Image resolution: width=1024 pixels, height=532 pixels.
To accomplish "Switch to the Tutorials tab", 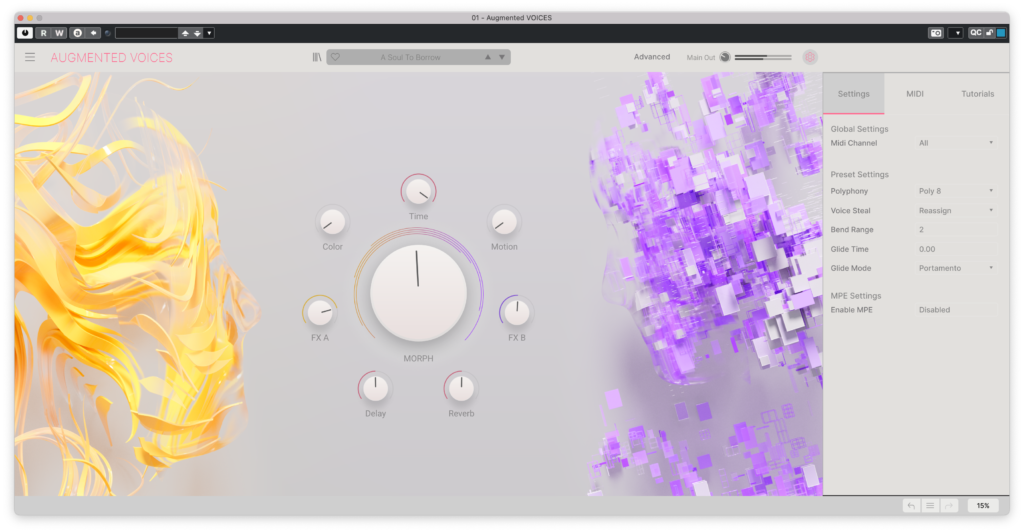I will (977, 93).
